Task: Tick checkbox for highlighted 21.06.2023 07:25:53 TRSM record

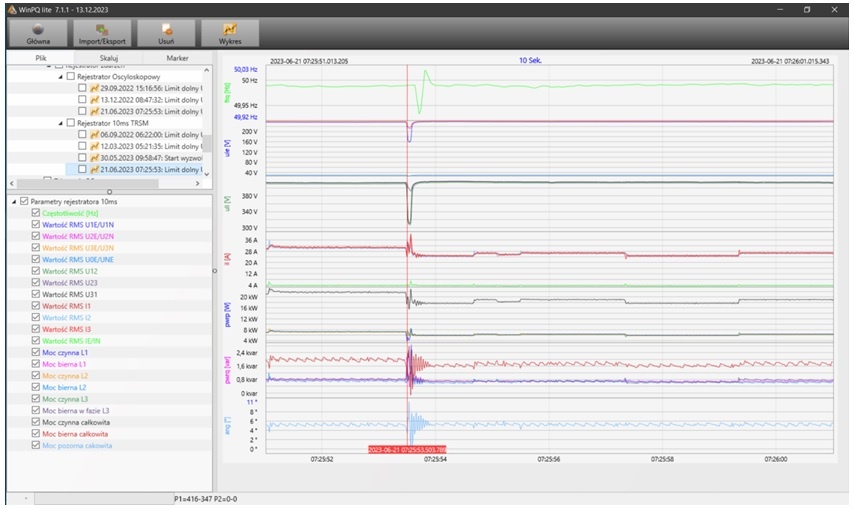Action: (x=82, y=169)
